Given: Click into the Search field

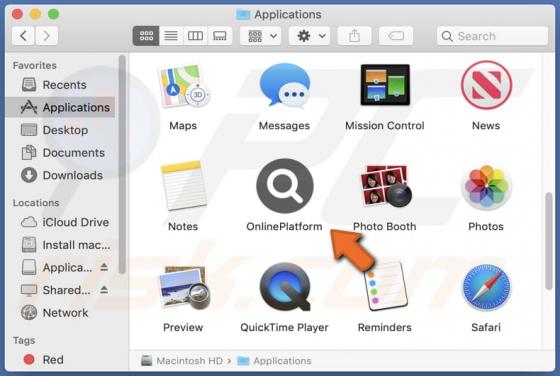Looking at the screenshot, I should 492,36.
